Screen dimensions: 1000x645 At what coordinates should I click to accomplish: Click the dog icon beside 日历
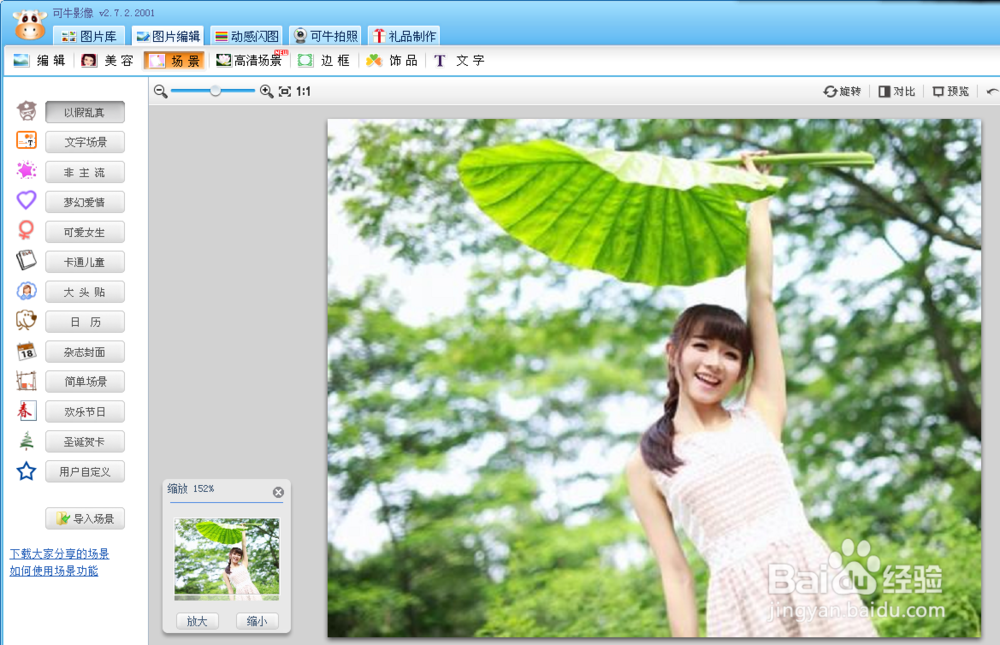pyautogui.click(x=26, y=320)
